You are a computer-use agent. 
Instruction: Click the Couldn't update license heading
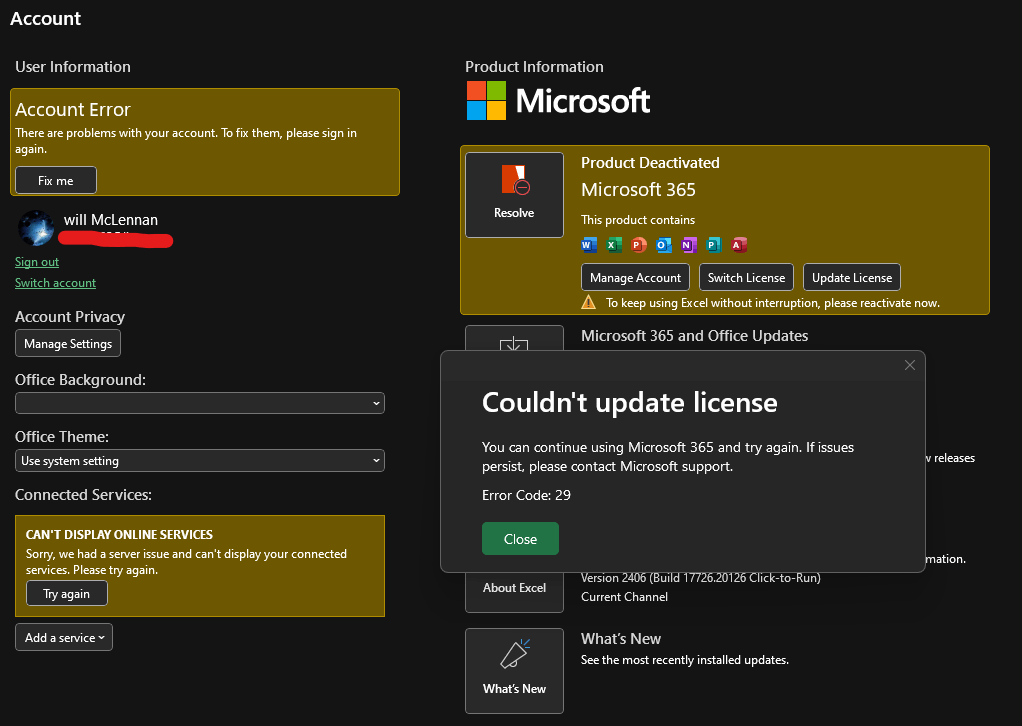pos(630,403)
